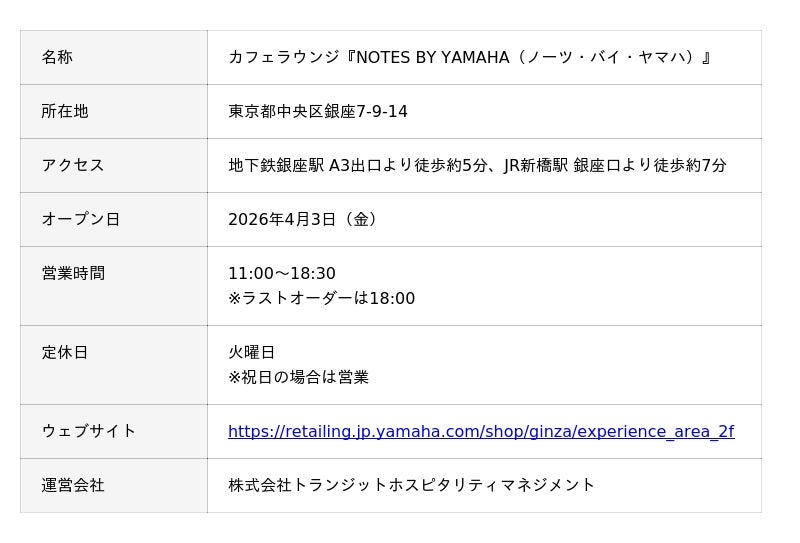Click the 株式会社トランジットホスピタリティマネジメント company name
800x543 pixels.
tap(411, 486)
